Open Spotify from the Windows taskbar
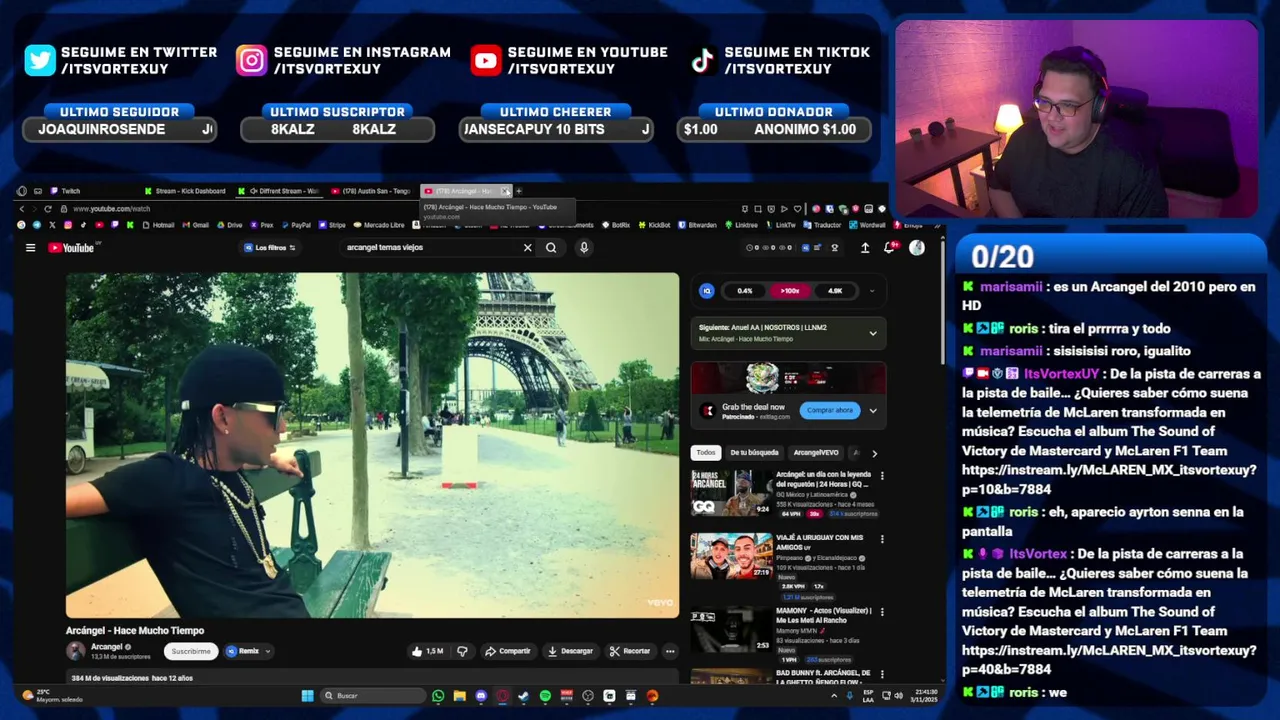1280x720 pixels. (545, 696)
